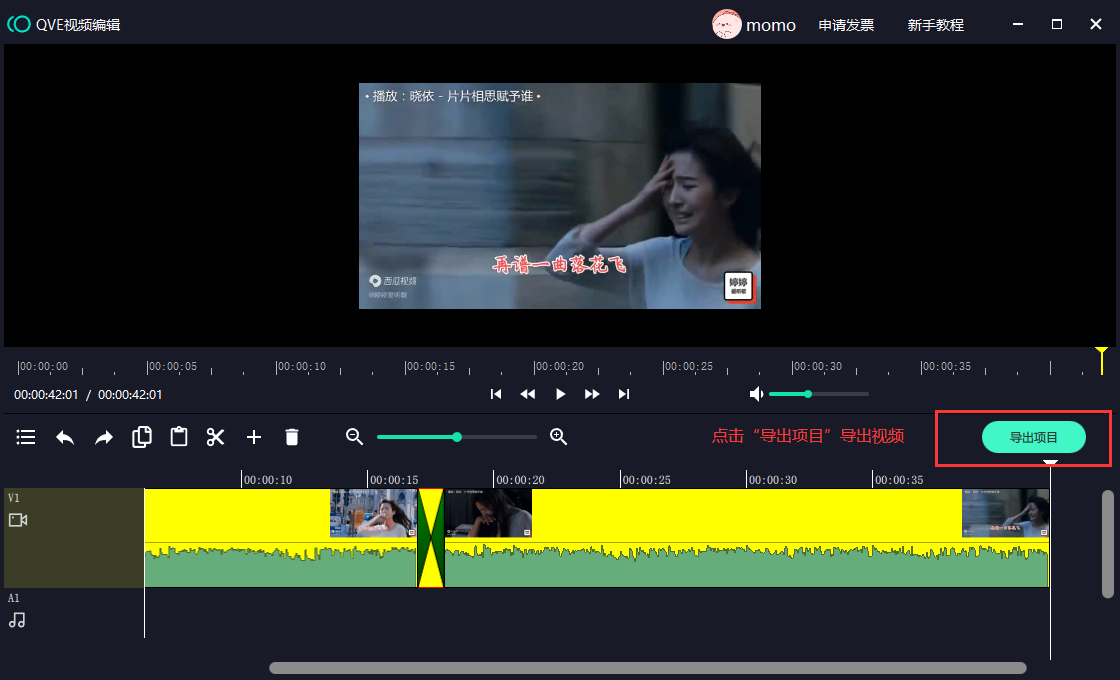
Task: Click the 导出项目 export button
Action: point(1033,437)
